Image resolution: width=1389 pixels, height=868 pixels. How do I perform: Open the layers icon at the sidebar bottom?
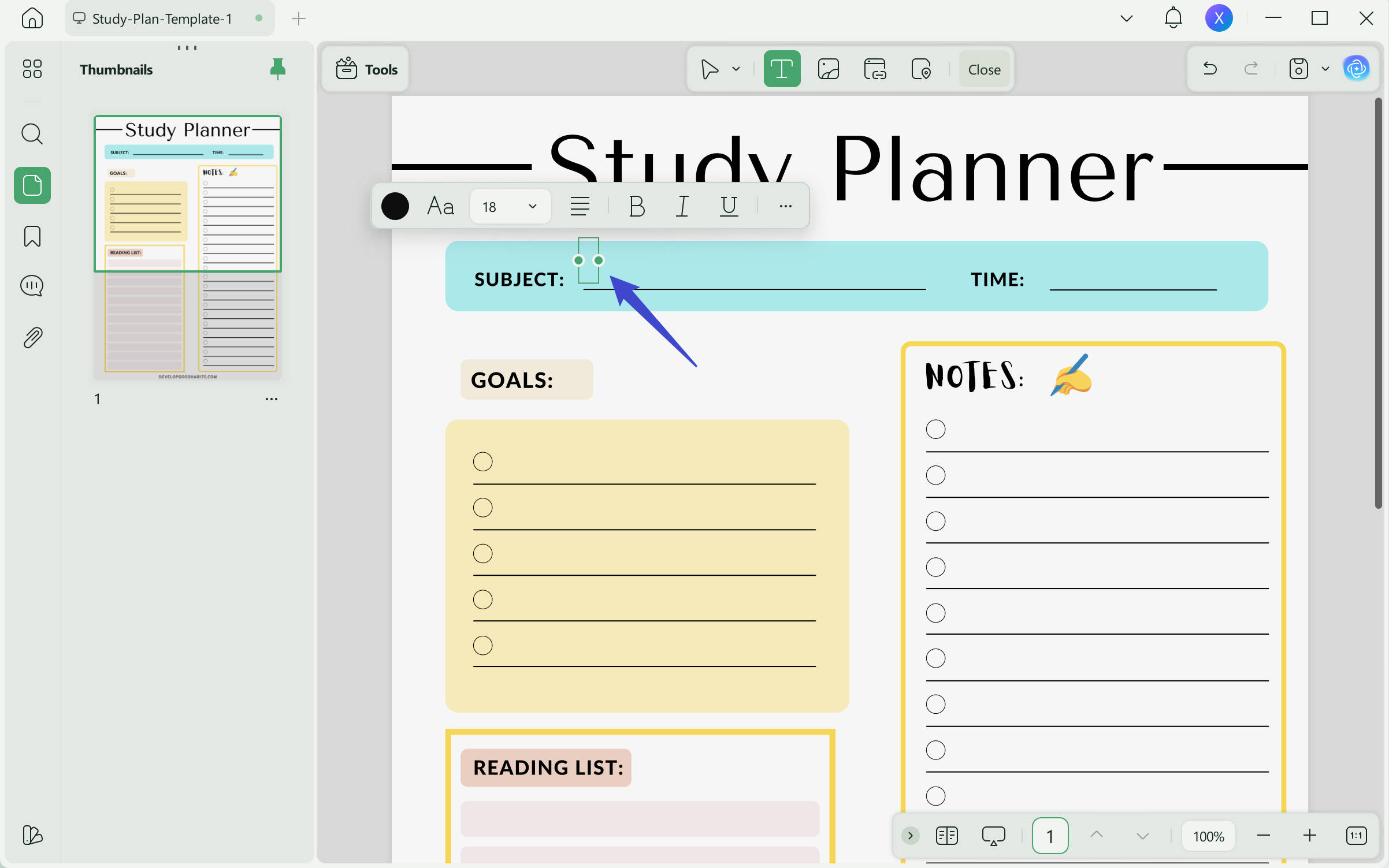(32, 835)
